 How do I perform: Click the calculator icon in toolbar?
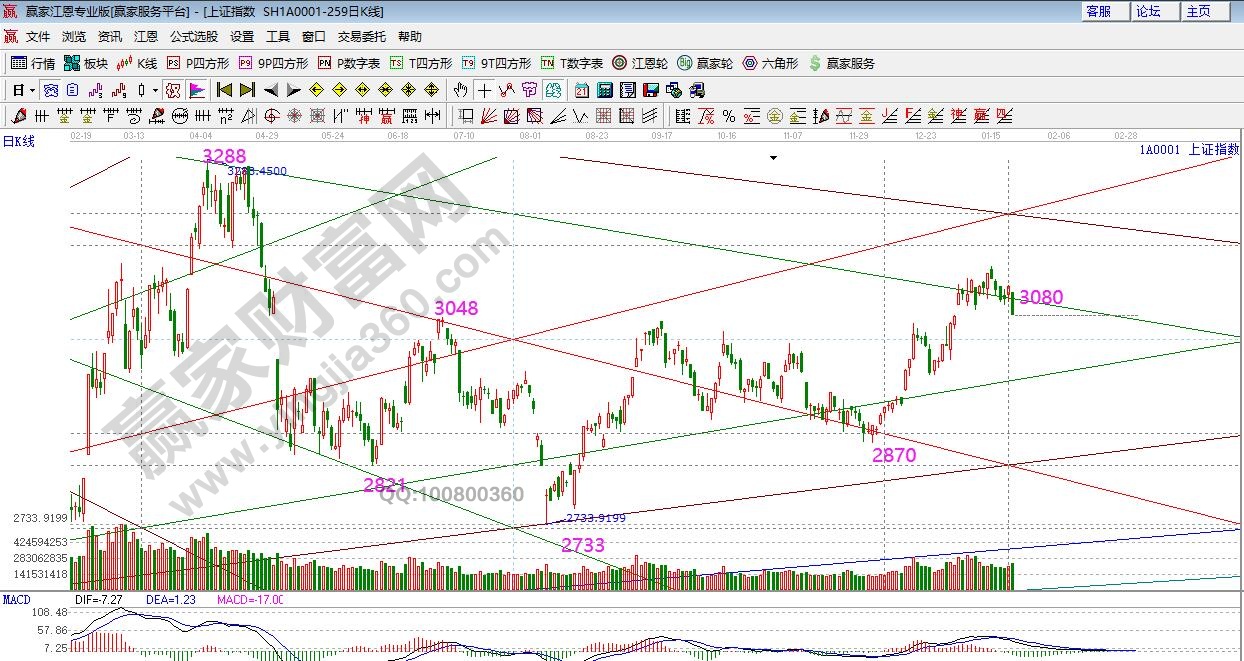(603, 90)
